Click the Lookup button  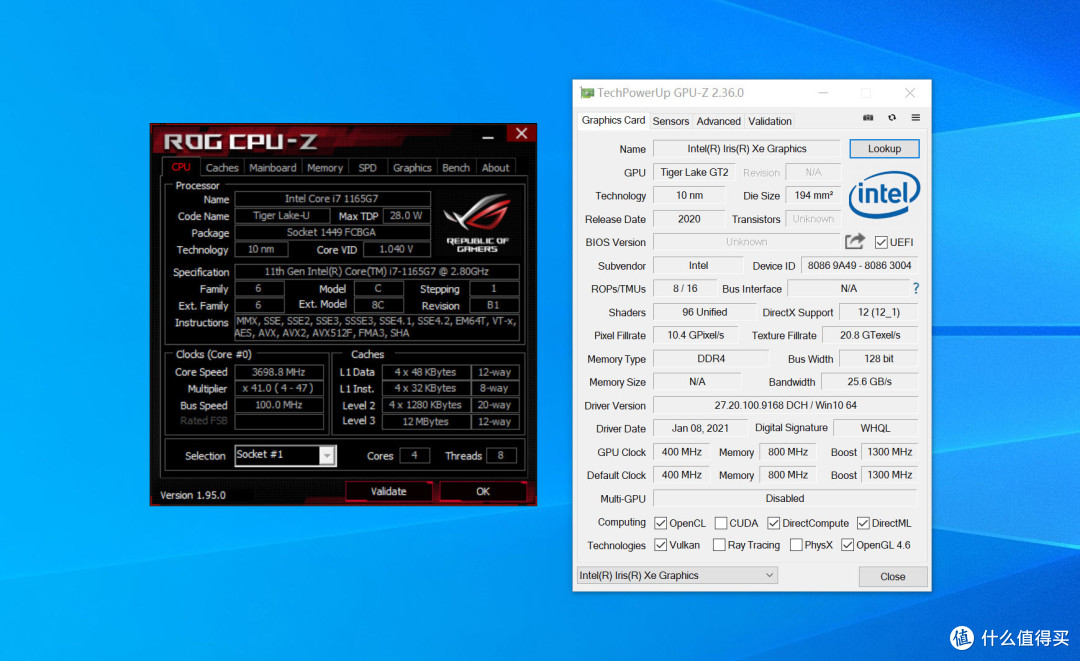click(884, 149)
